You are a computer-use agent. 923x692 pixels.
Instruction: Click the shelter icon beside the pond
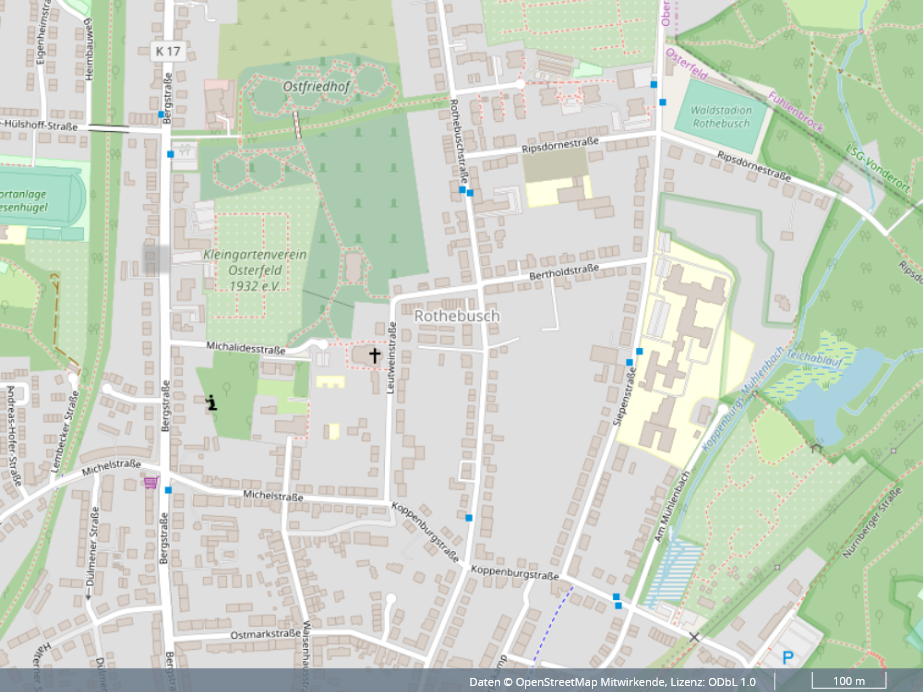pyautogui.click(x=816, y=447)
